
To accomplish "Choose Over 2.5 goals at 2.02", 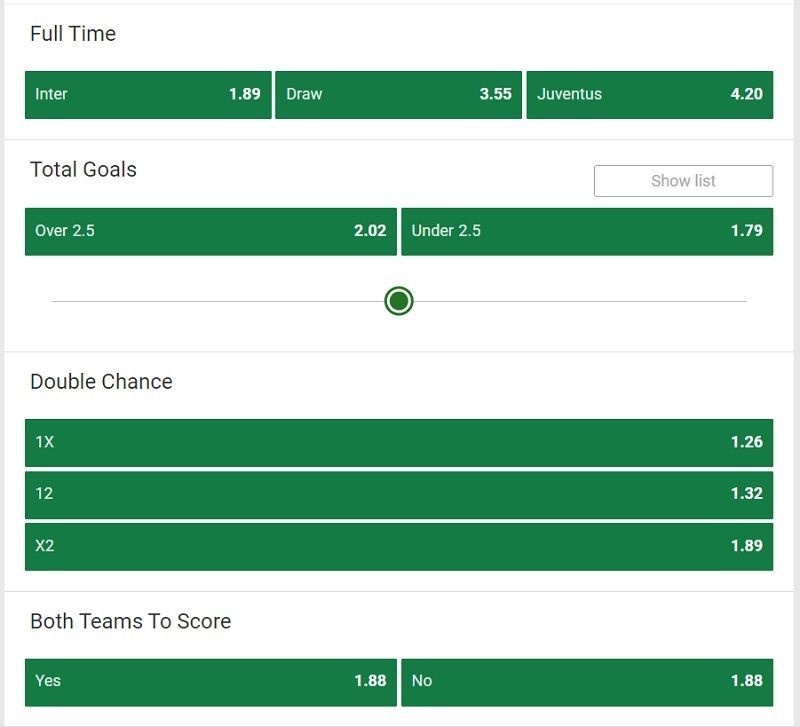I will [211, 231].
